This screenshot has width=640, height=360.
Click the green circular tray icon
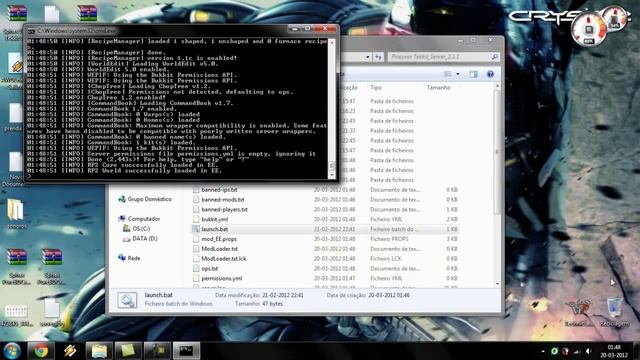[x=554, y=351]
